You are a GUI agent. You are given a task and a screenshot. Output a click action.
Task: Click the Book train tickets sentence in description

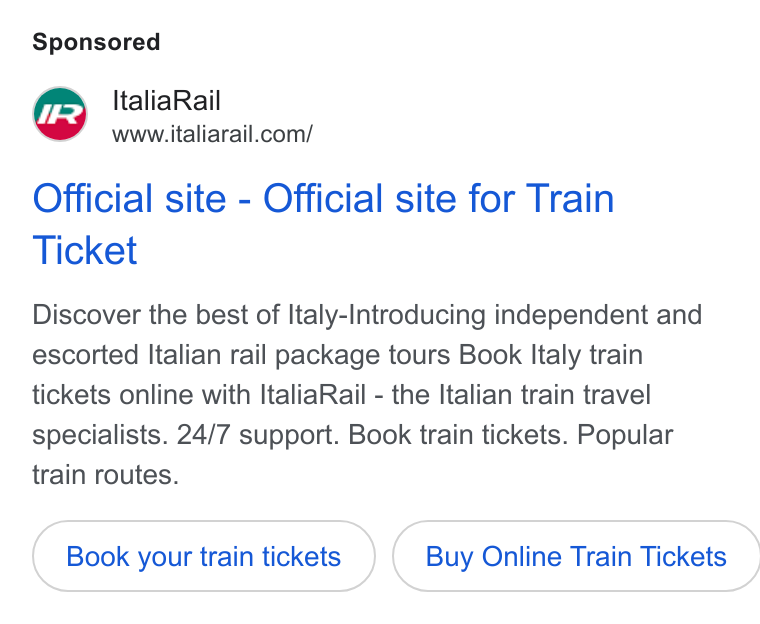point(458,434)
